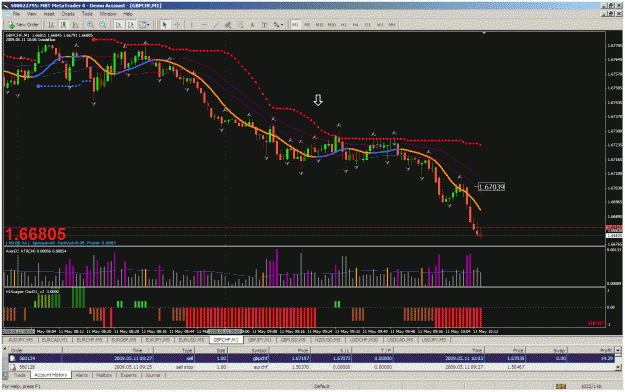
Task: Select the text label tool
Action: pyautogui.click(x=264, y=25)
